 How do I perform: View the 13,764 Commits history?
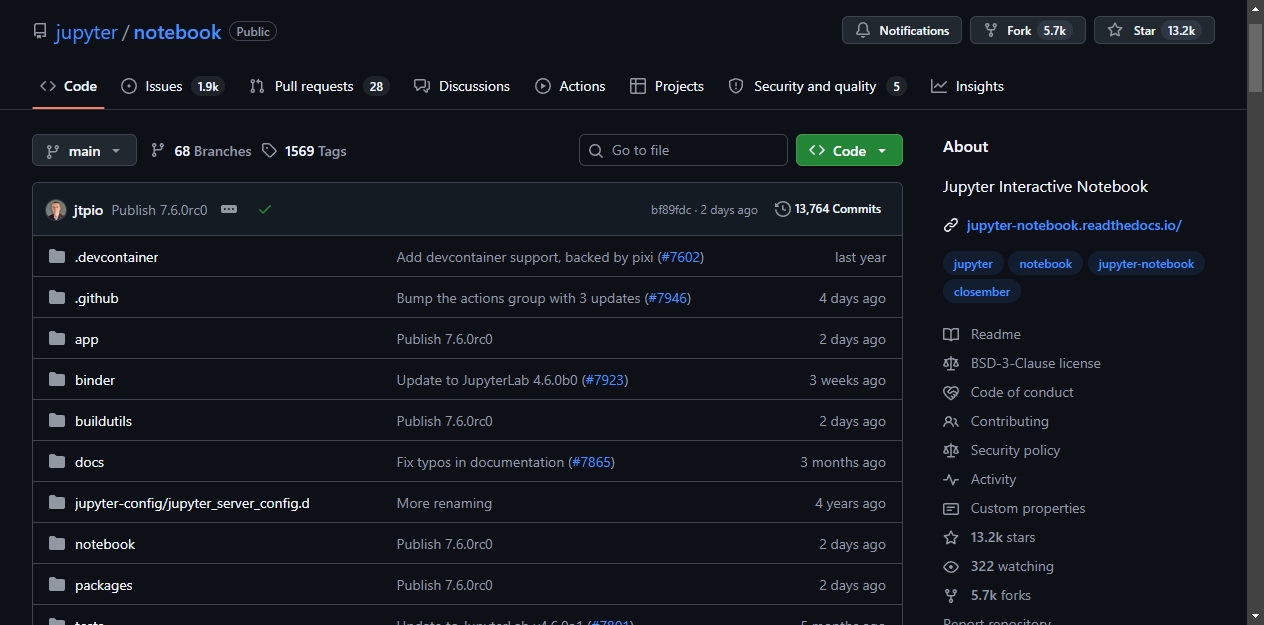(x=828, y=209)
